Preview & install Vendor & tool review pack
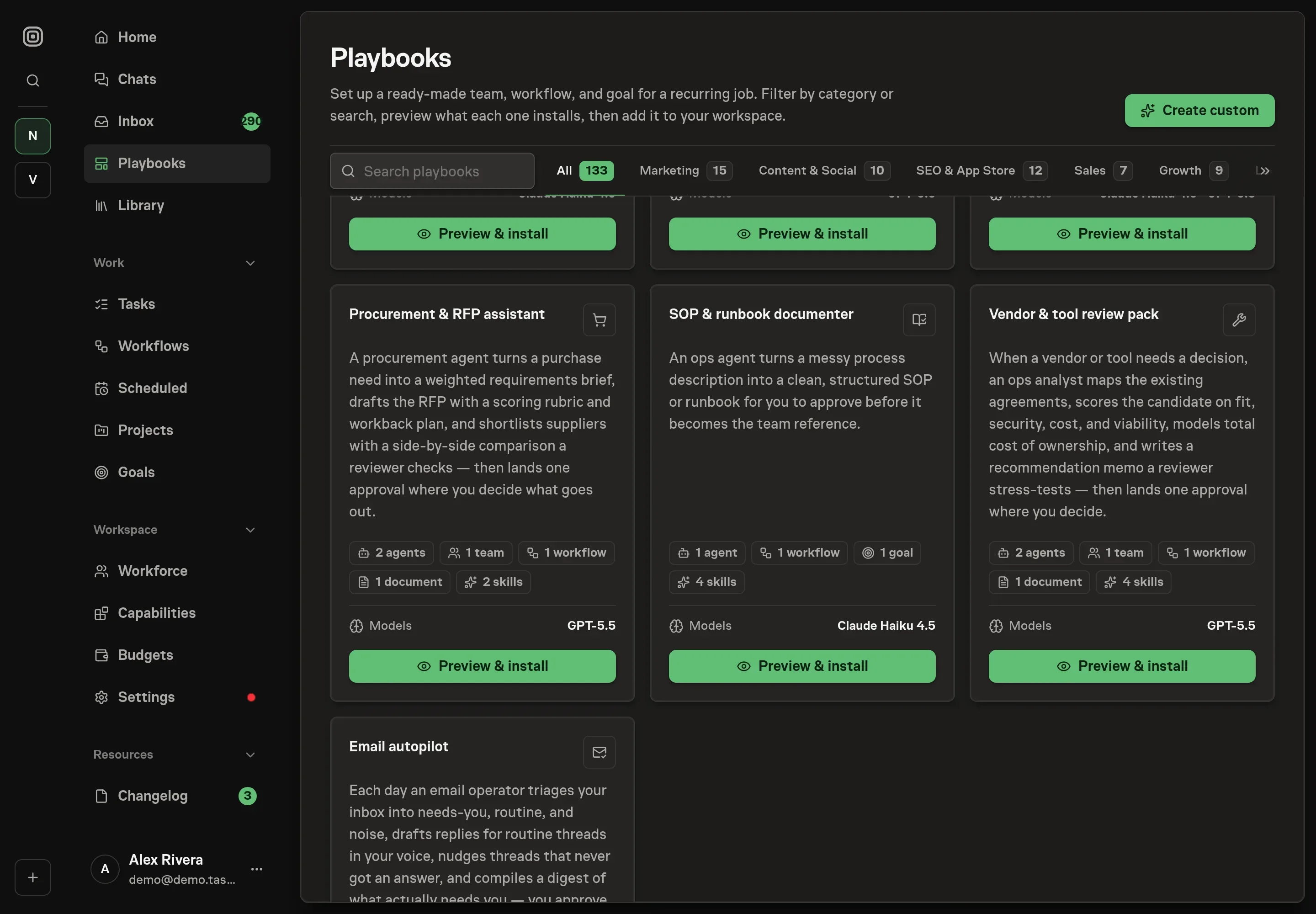Image resolution: width=1316 pixels, height=914 pixels. coord(1122,667)
